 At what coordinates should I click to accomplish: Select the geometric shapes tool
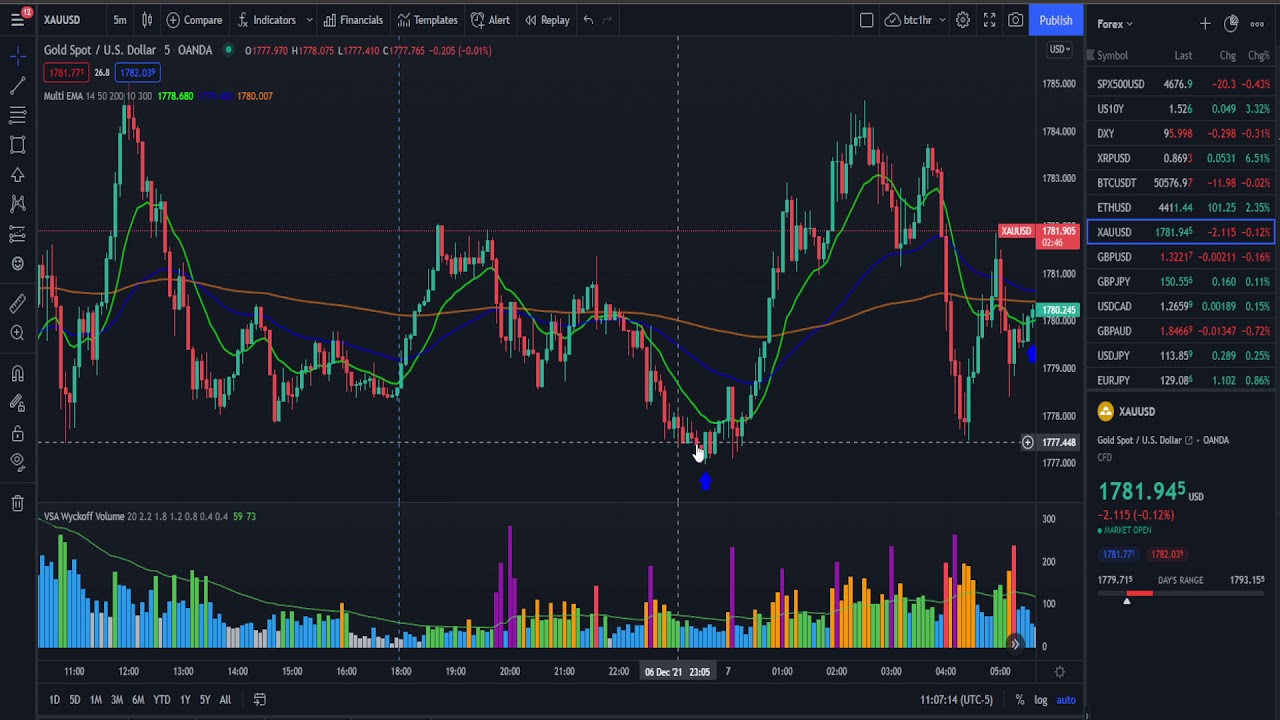point(17,145)
